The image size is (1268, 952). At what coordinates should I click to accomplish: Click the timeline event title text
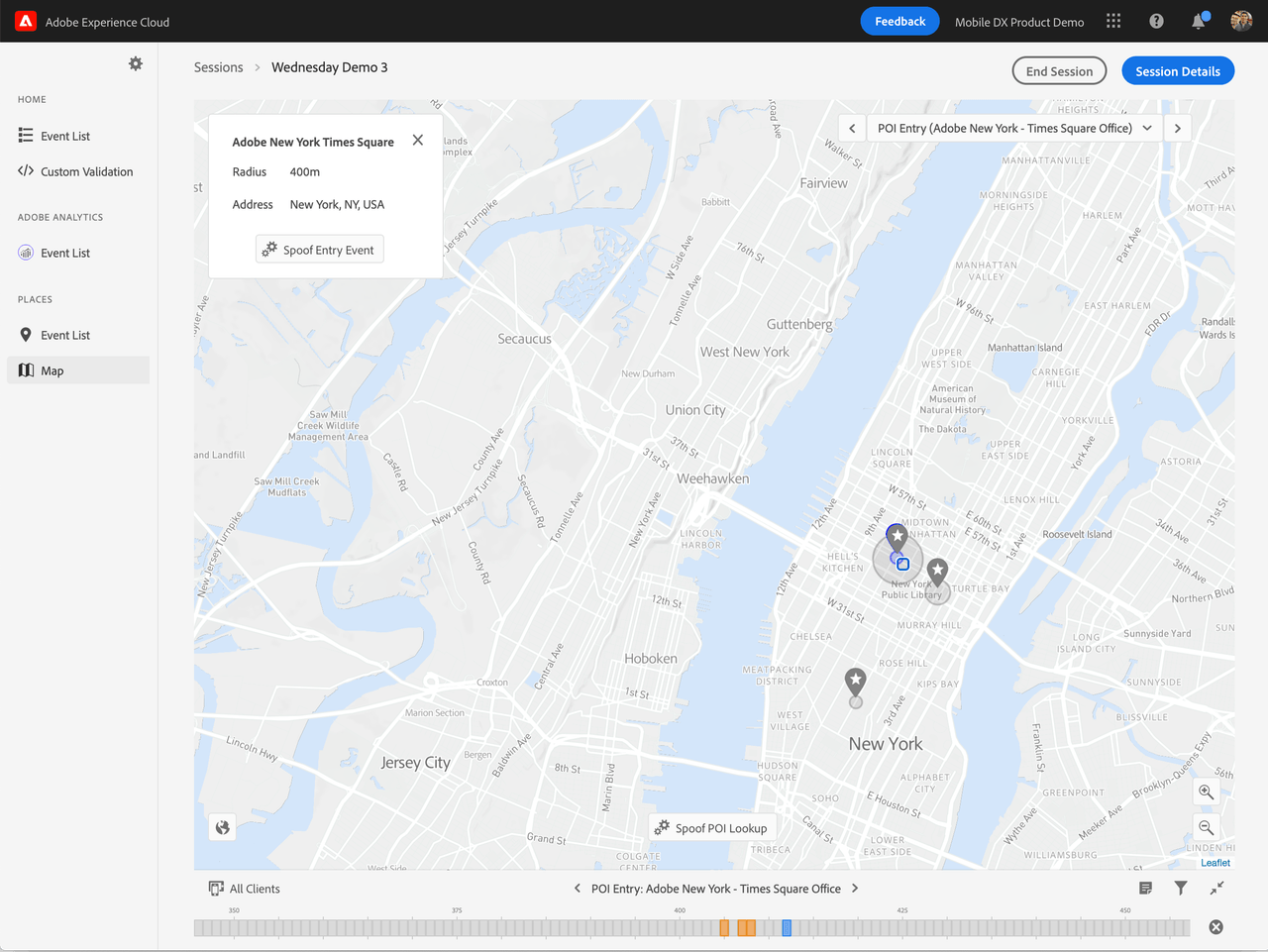click(716, 889)
